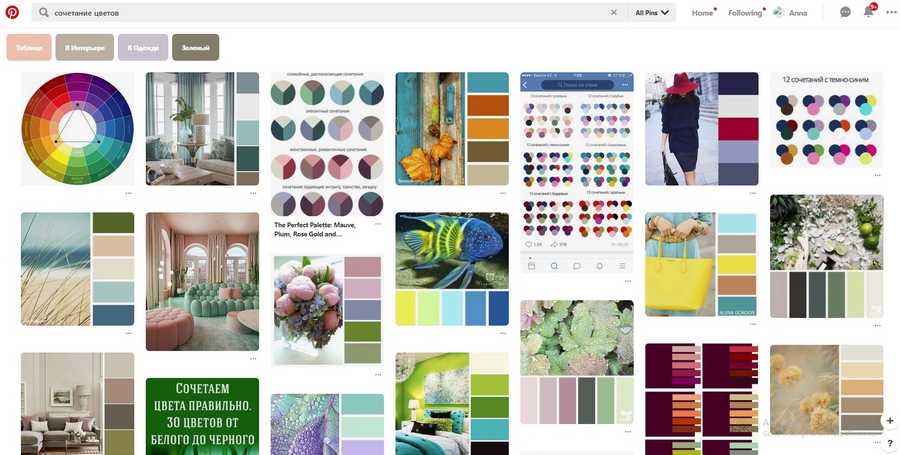The width and height of the screenshot is (900, 455).
Task: Open the 12 сочетаний с темно-синим pin
Action: click(x=827, y=120)
